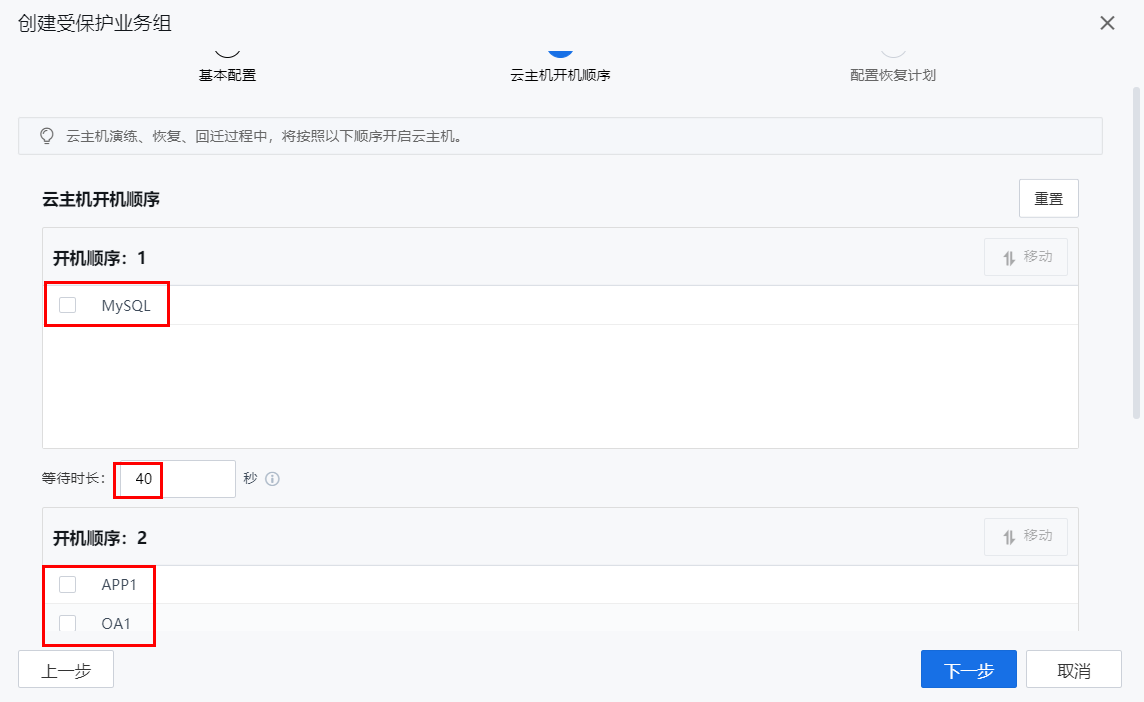Select the 云主机开机顺序 step

(560, 74)
